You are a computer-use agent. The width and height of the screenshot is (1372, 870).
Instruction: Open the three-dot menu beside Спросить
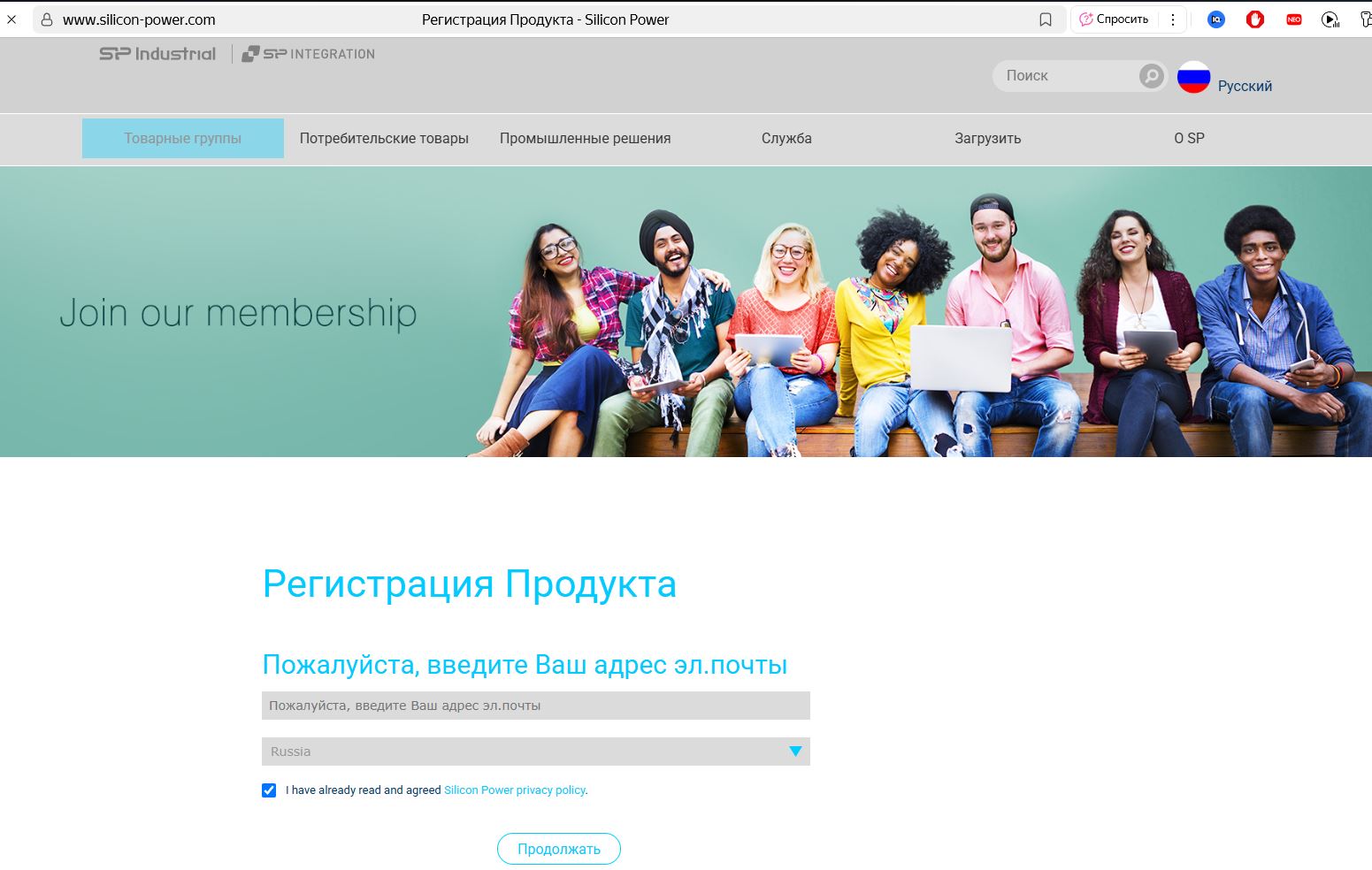1173,19
